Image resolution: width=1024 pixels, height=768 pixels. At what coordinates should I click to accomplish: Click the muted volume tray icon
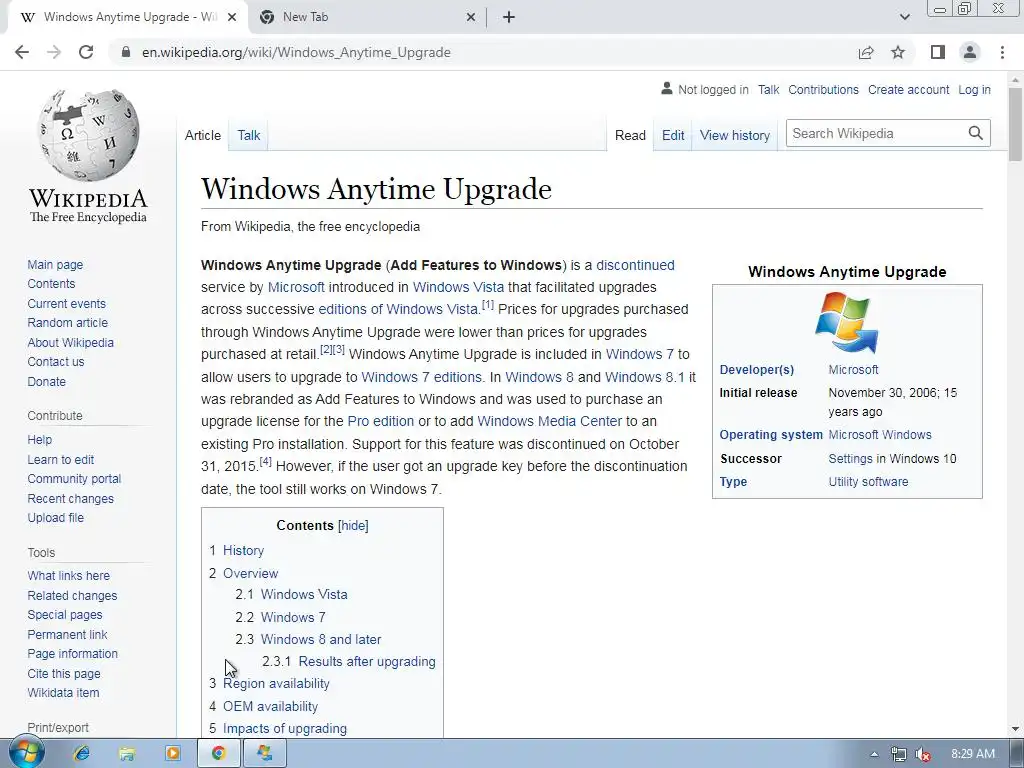[923, 754]
